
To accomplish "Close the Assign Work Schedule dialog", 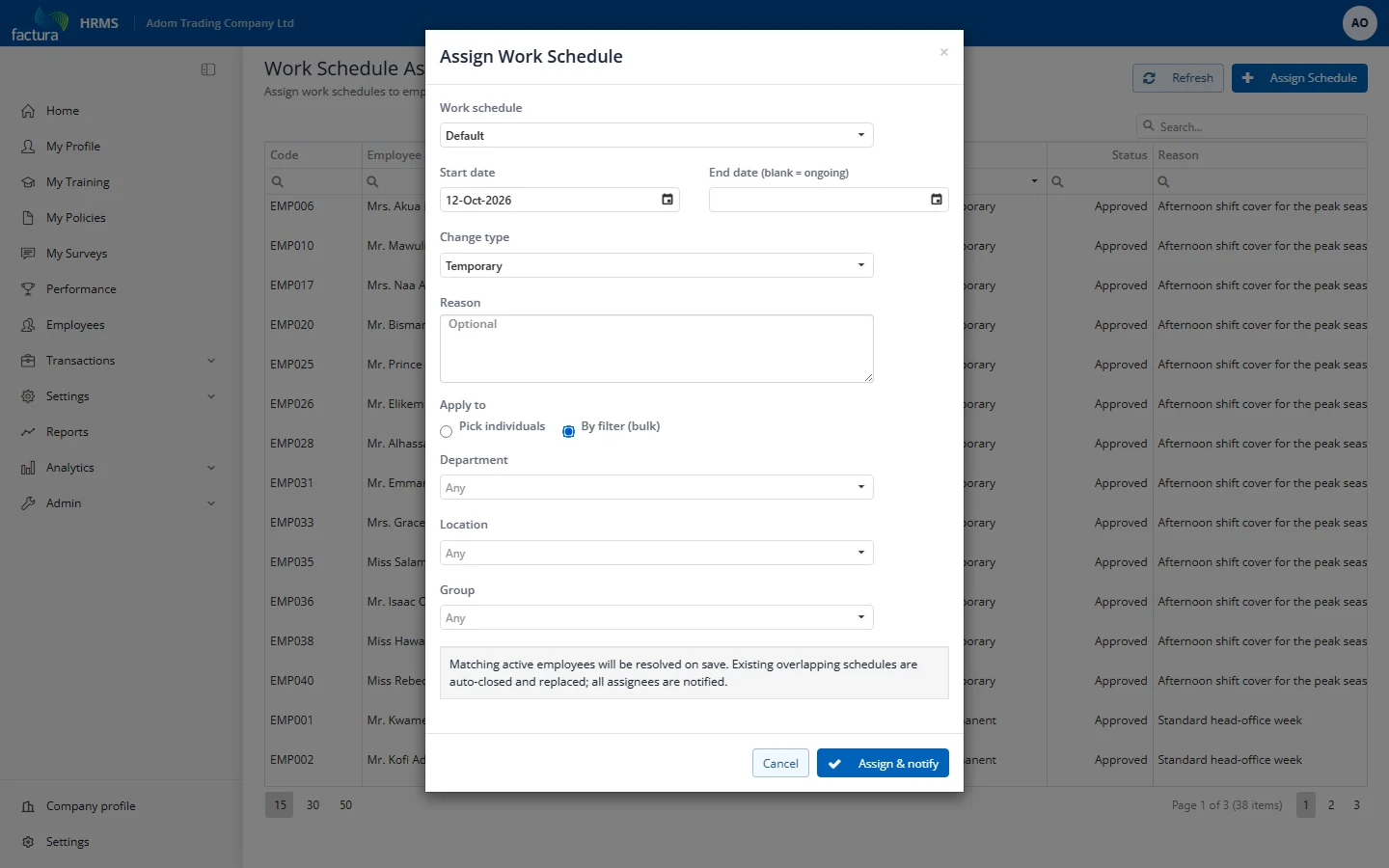I will tap(943, 52).
